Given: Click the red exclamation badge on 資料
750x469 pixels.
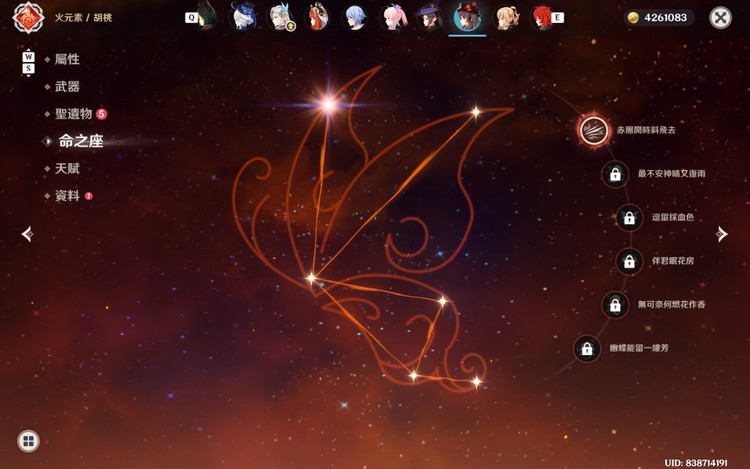Looking at the screenshot, I should pyautogui.click(x=88, y=196).
